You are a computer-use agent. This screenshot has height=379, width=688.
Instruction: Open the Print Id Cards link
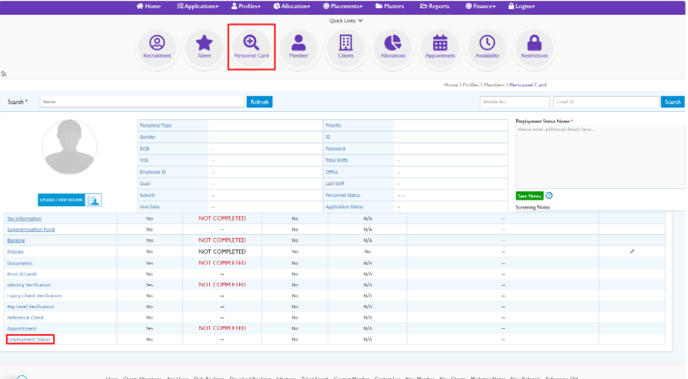point(22,274)
